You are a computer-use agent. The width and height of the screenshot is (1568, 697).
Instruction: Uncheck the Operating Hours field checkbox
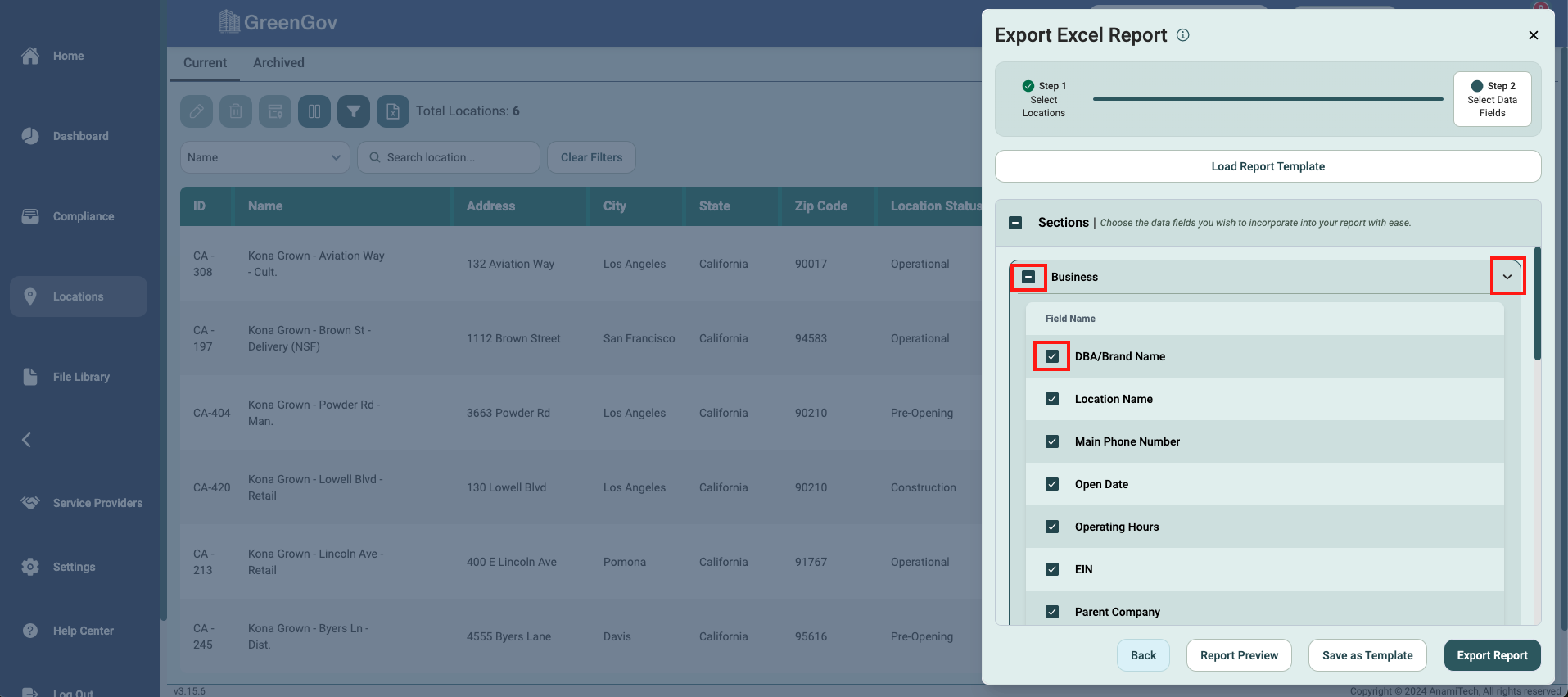coord(1052,527)
